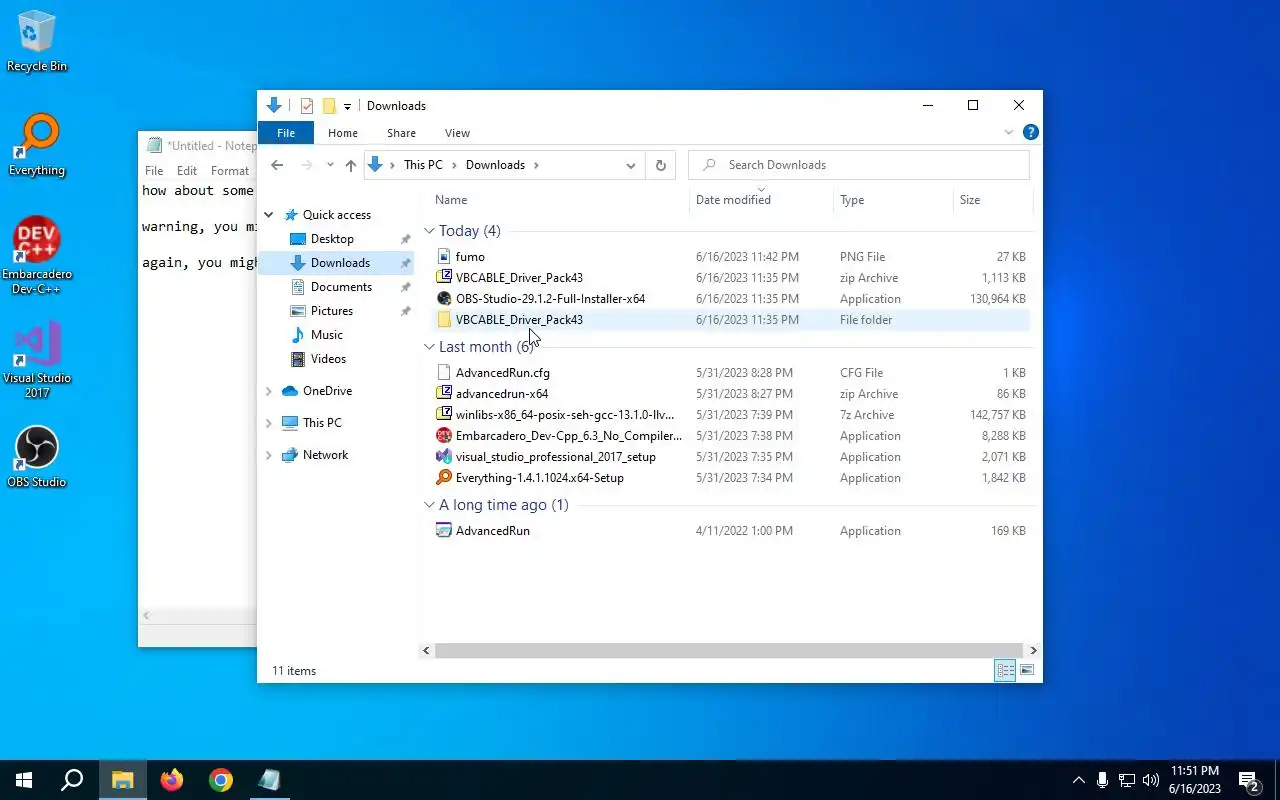Select the winlibs 7z archive icon
The image size is (1280, 800).
click(x=444, y=415)
